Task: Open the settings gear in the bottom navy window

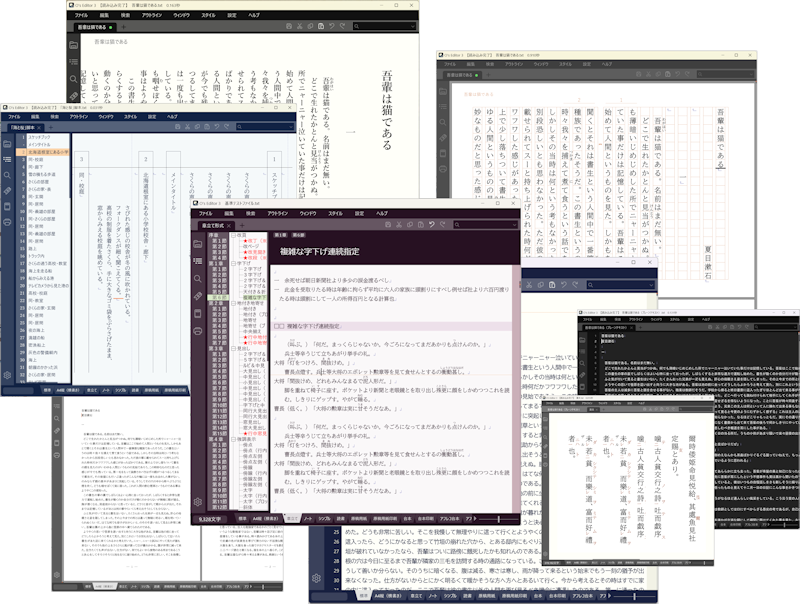Action: click(316, 578)
